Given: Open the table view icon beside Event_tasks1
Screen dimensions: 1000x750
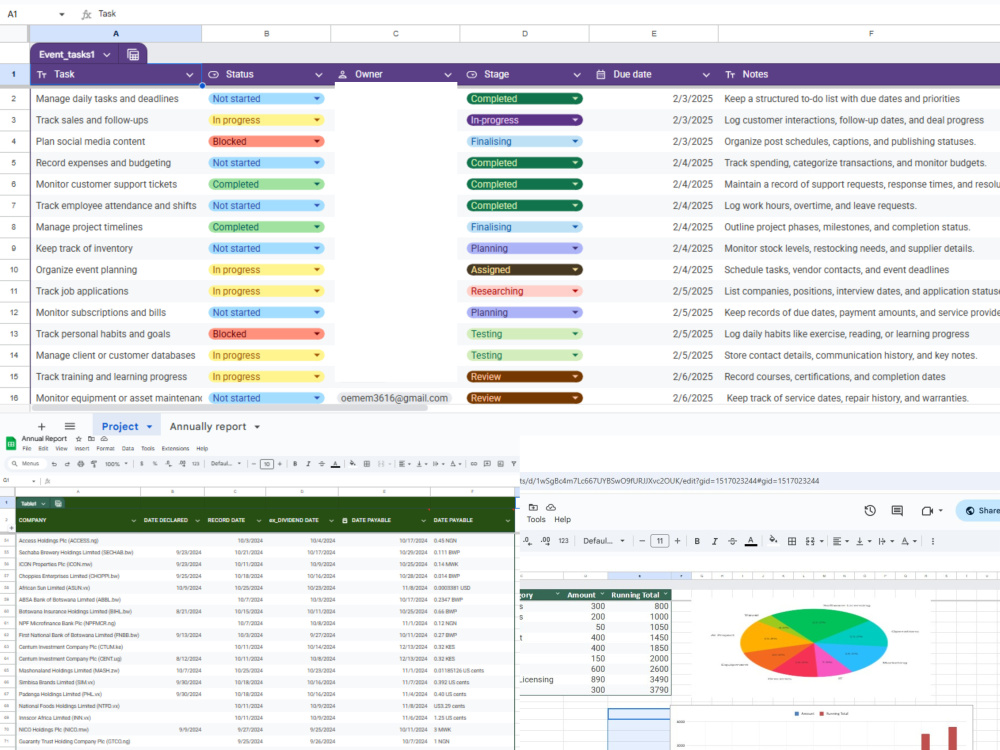Looking at the screenshot, I should 133,55.
